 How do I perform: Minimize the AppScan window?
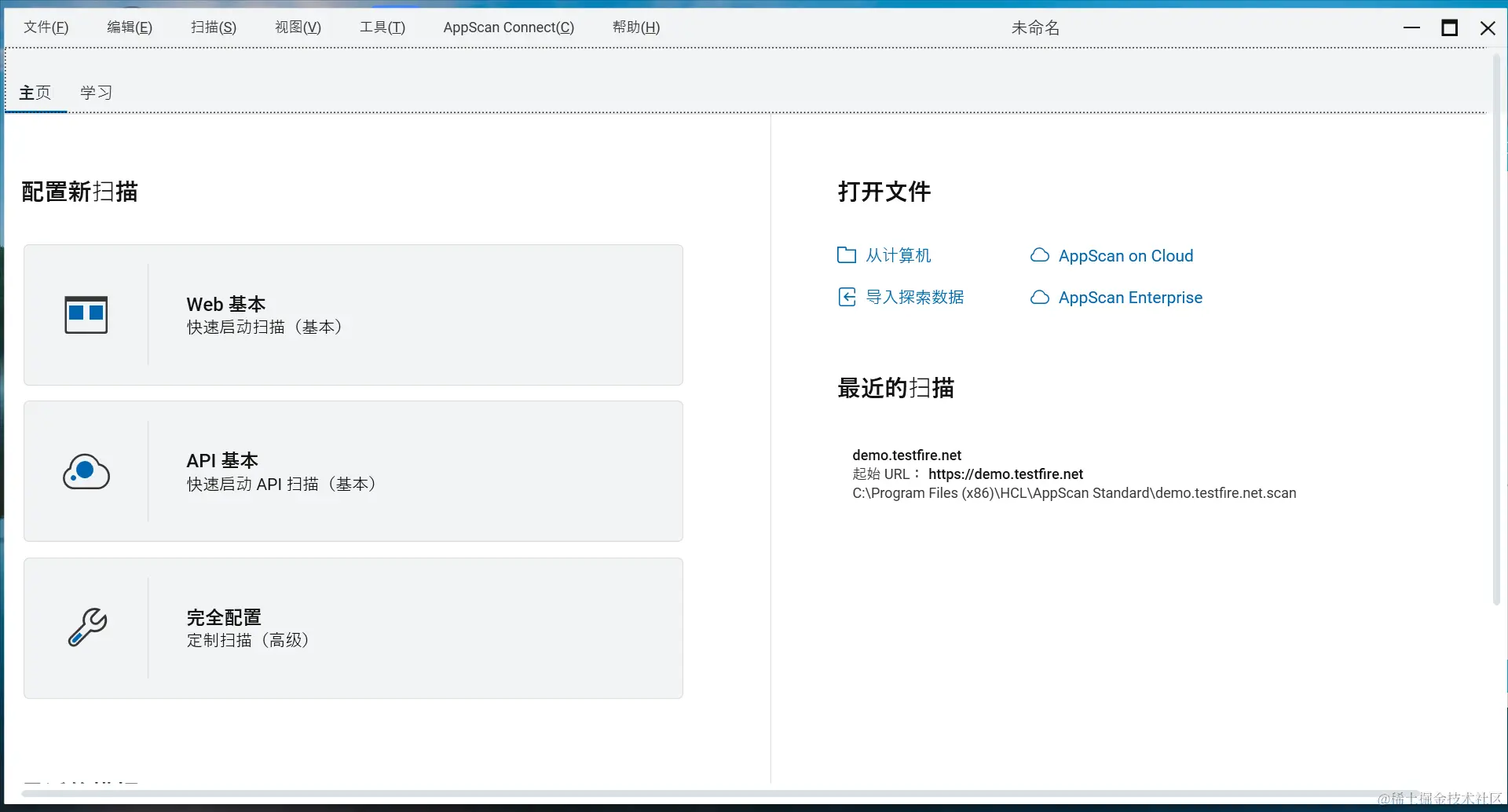(1411, 27)
